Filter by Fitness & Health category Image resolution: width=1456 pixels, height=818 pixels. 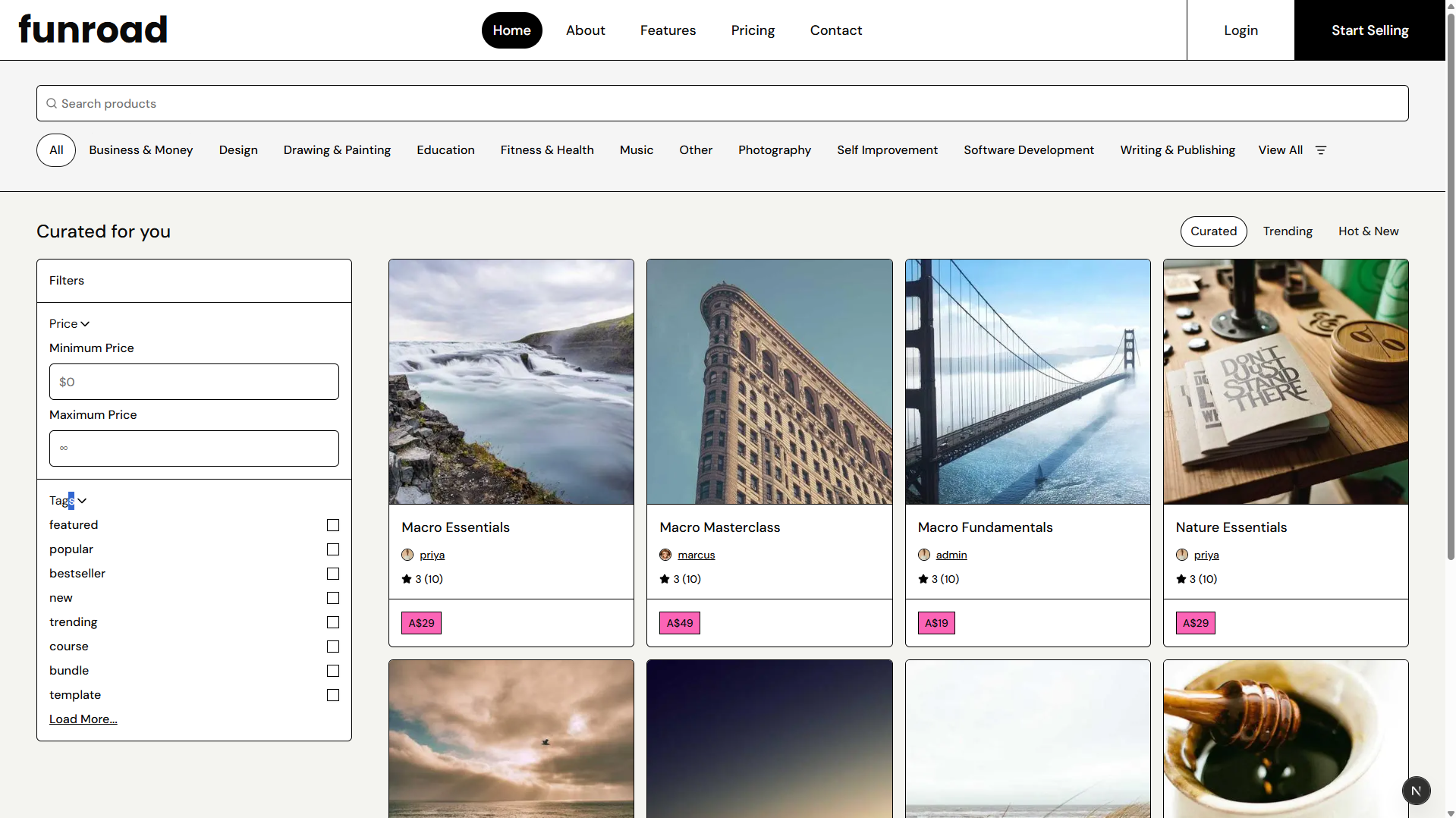pos(547,150)
